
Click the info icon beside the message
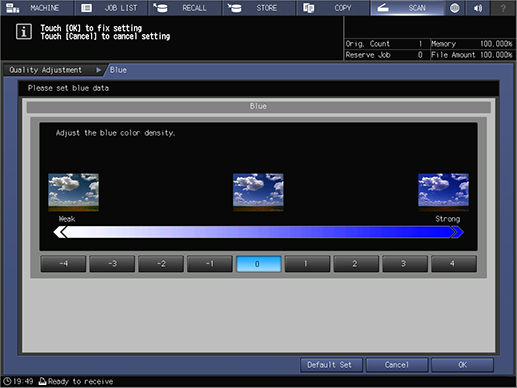point(24,32)
